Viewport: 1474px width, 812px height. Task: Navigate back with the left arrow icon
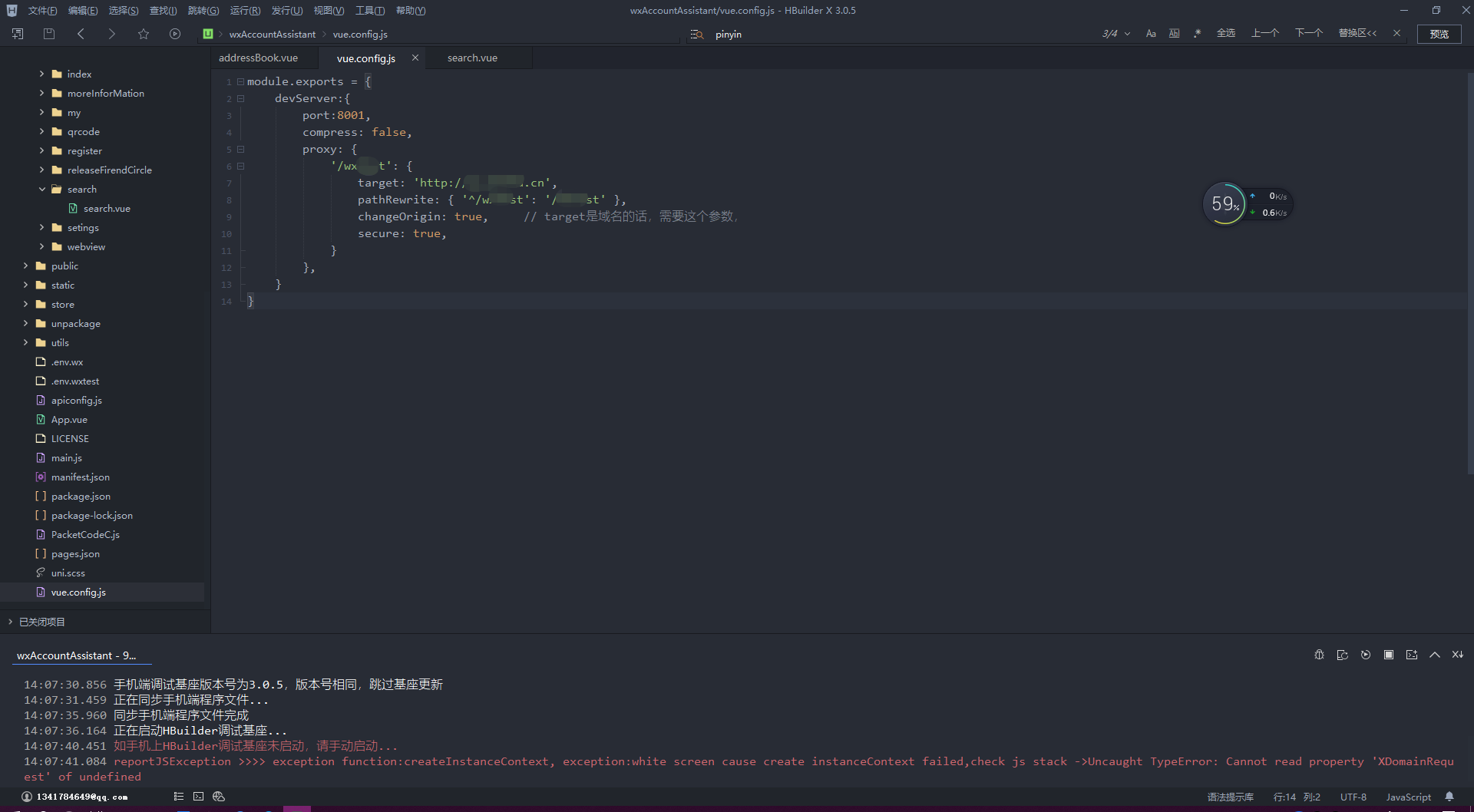point(81,34)
